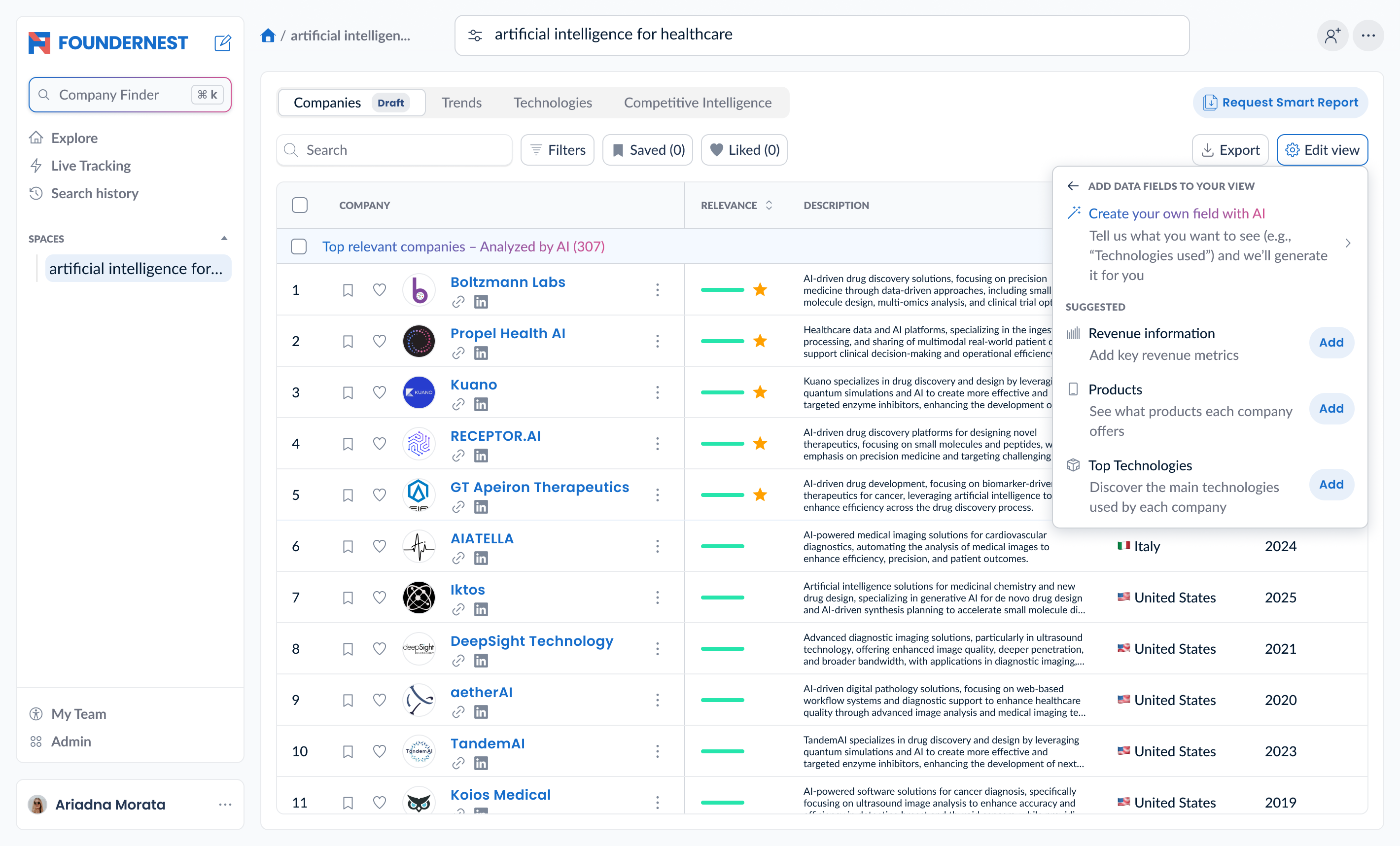Bookmark TandemAI
This screenshot has width=1400, height=846.
348,752
